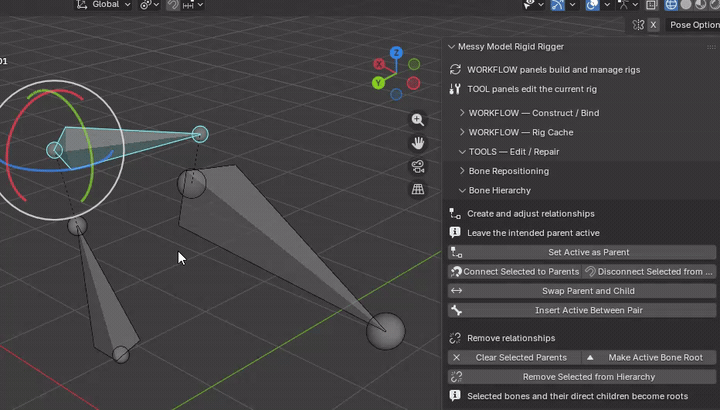Image resolution: width=720 pixels, height=410 pixels.
Task: Toggle the X-axis mirror button
Action: pos(653,25)
